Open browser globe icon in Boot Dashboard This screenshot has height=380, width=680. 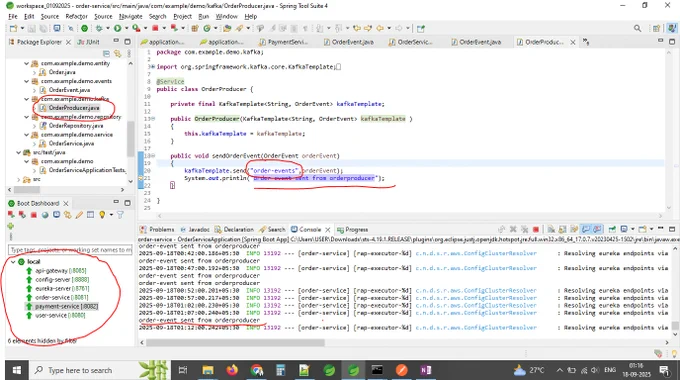point(45,215)
